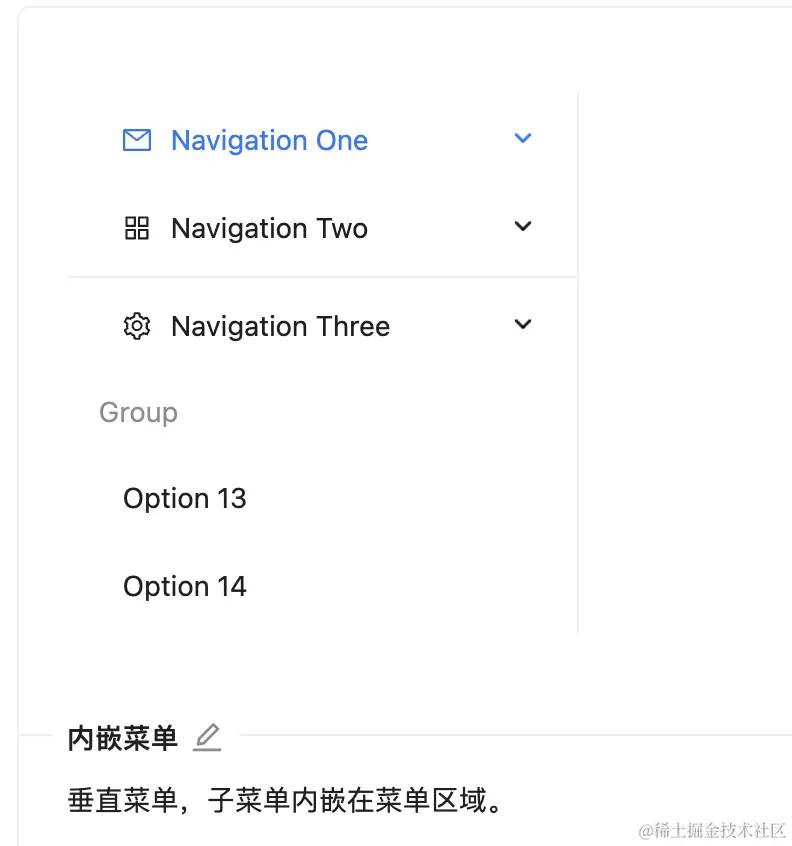The height and width of the screenshot is (846, 792).
Task: Expand Navigation One using its blue chevron
Action: tap(523, 138)
